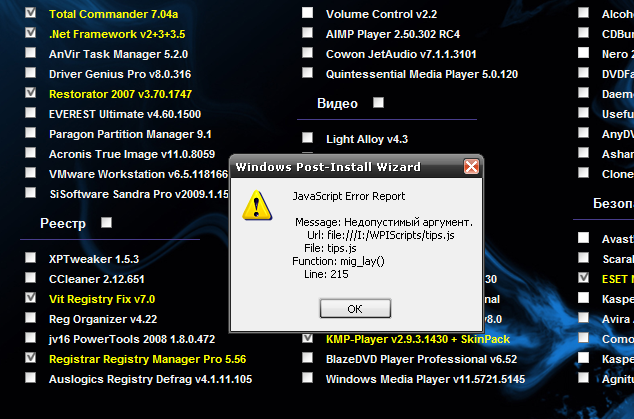634x419 pixels.
Task: Toggle the Видео category checkbox
Action: coord(379,102)
